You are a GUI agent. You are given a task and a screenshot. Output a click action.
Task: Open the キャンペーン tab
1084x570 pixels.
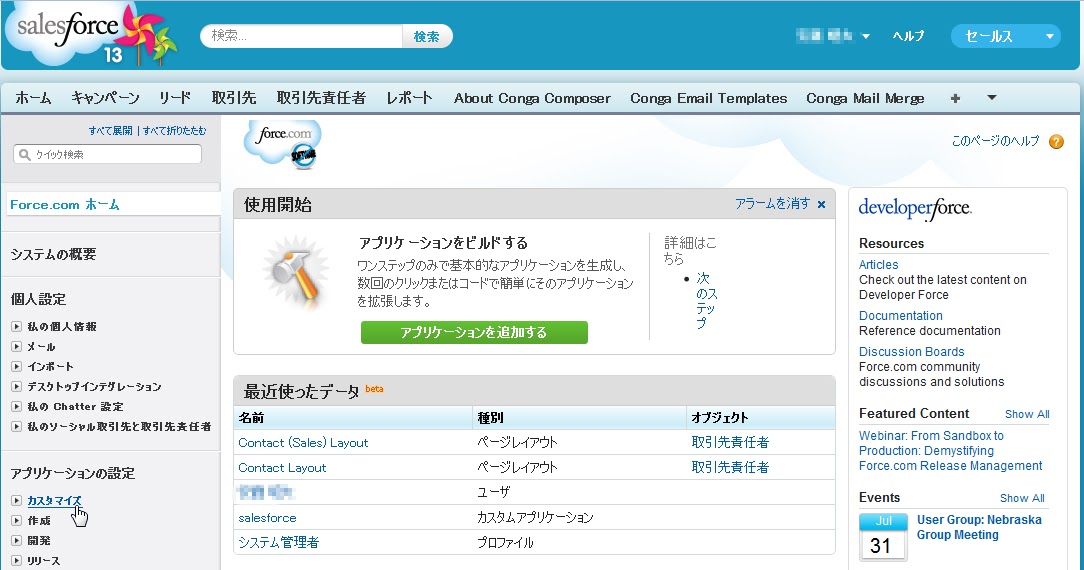(x=105, y=98)
